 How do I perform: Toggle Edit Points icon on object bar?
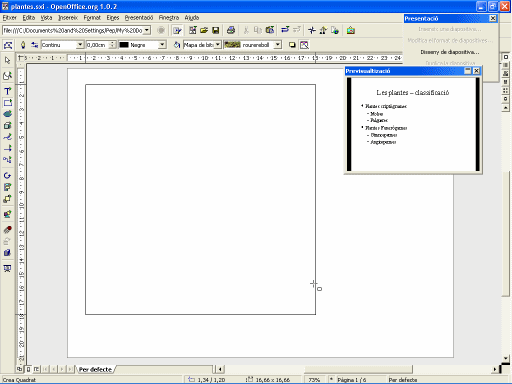tap(8, 45)
